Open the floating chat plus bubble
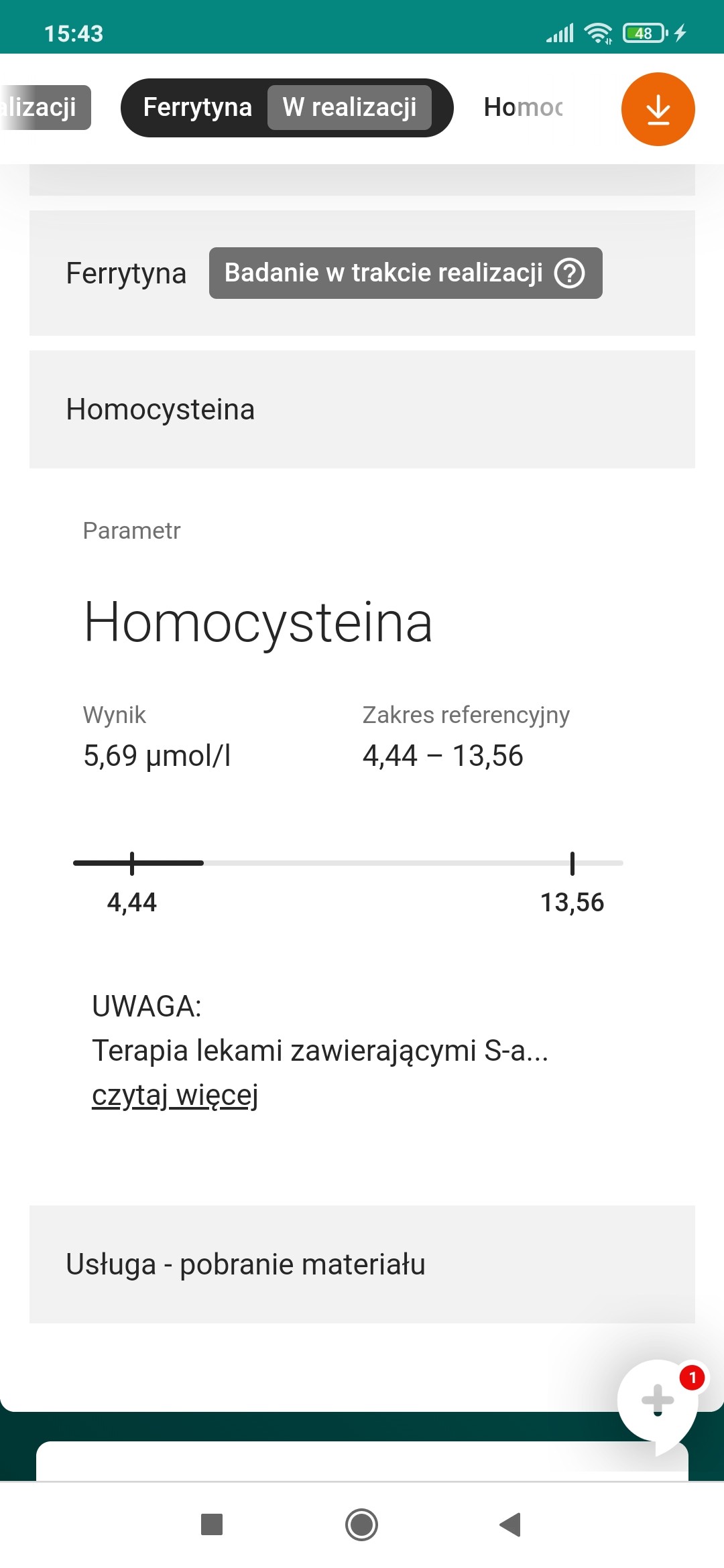 [658, 1400]
